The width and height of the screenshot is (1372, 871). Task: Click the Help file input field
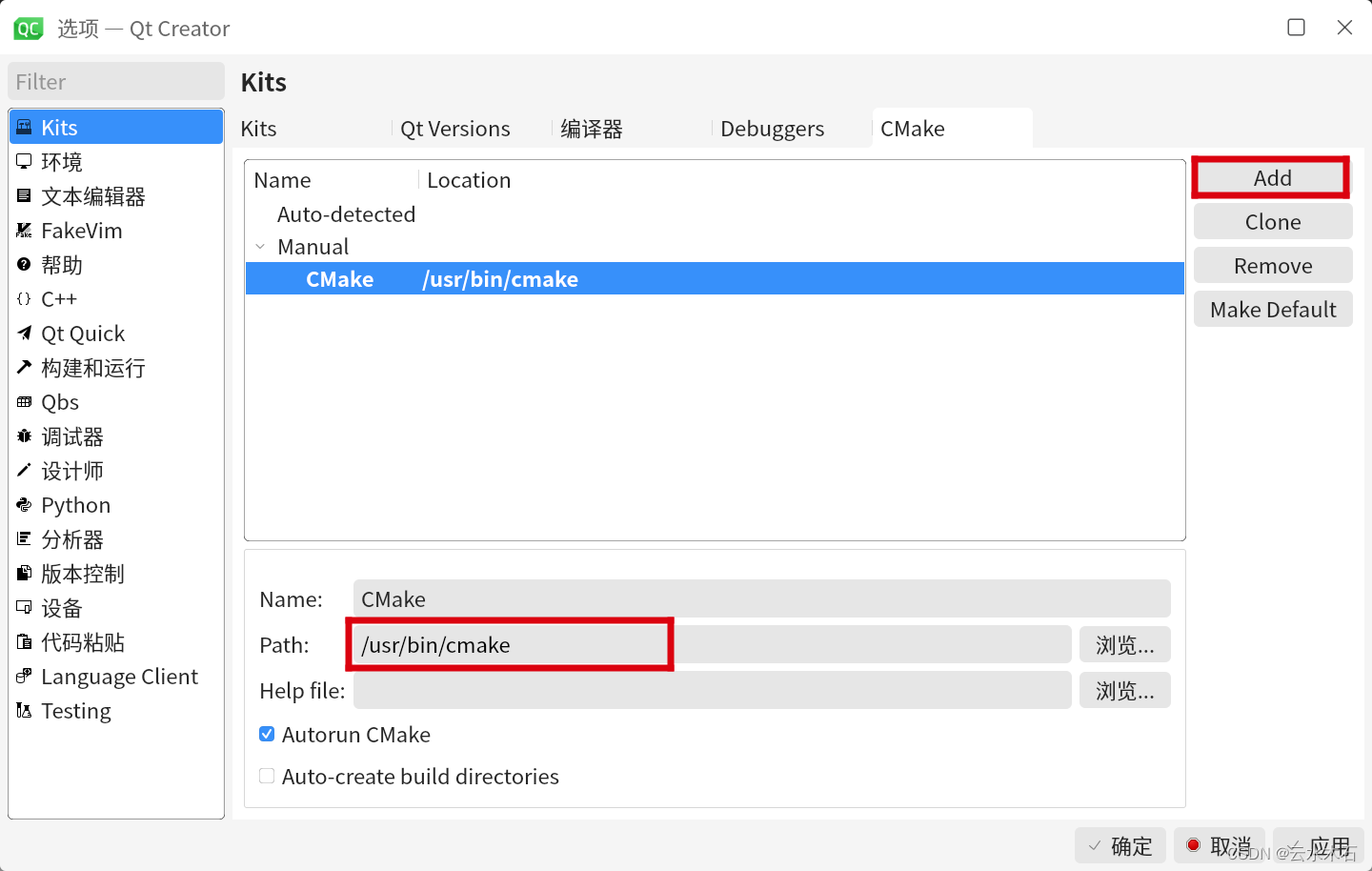tap(712, 691)
